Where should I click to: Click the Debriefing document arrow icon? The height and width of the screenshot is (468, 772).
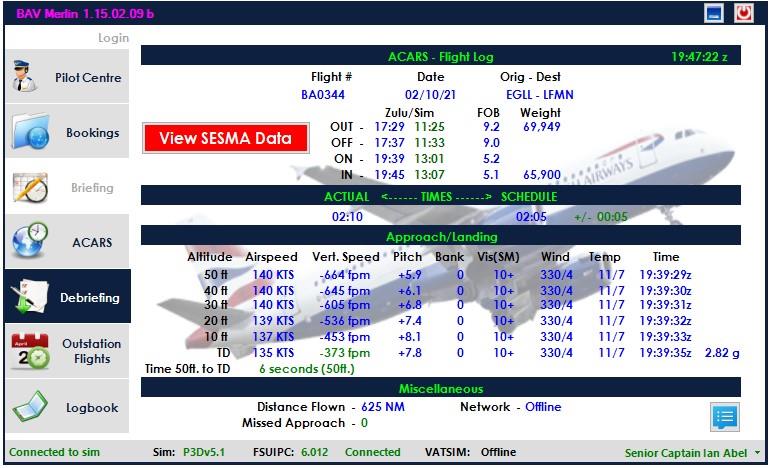(x=29, y=296)
